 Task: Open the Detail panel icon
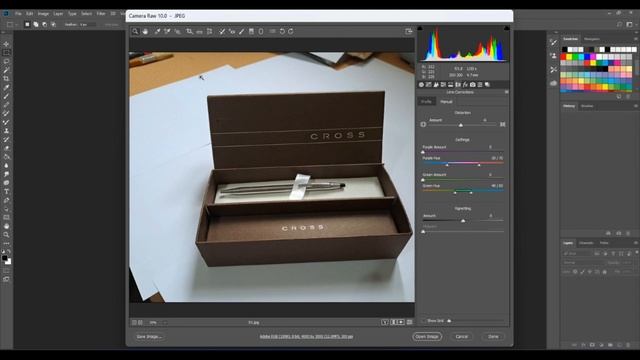point(436,85)
